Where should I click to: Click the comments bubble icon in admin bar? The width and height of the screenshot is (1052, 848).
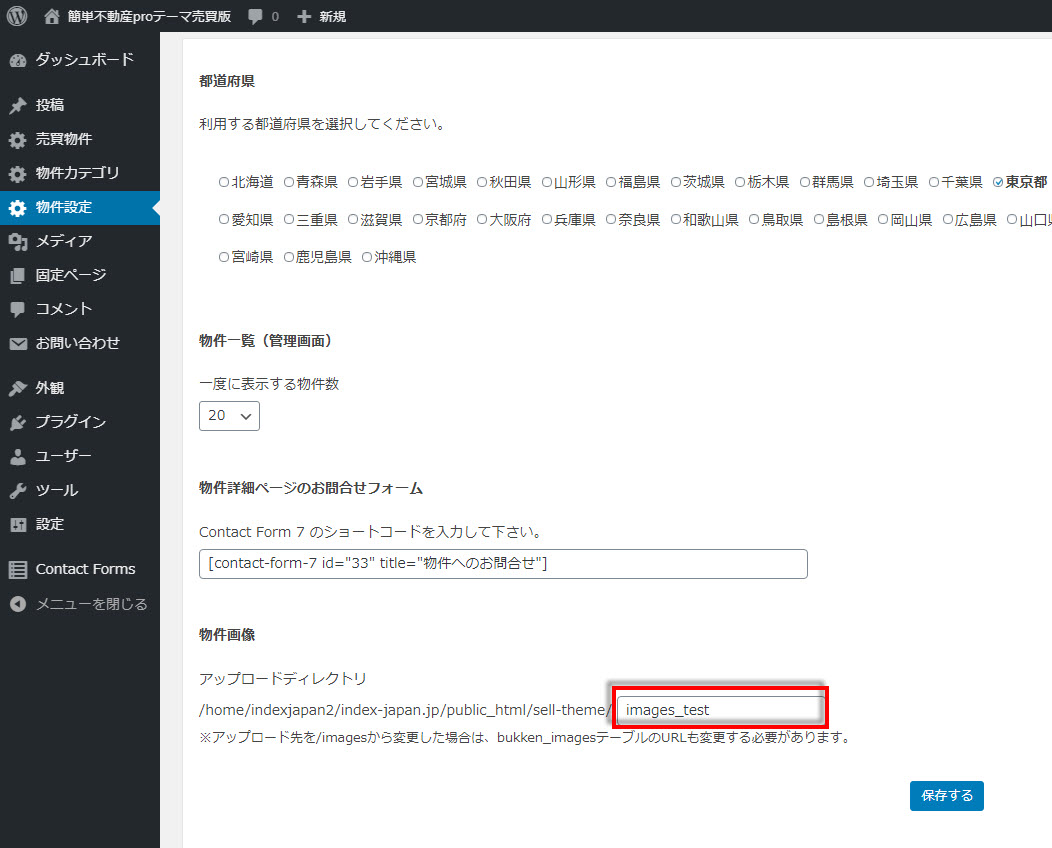256,17
